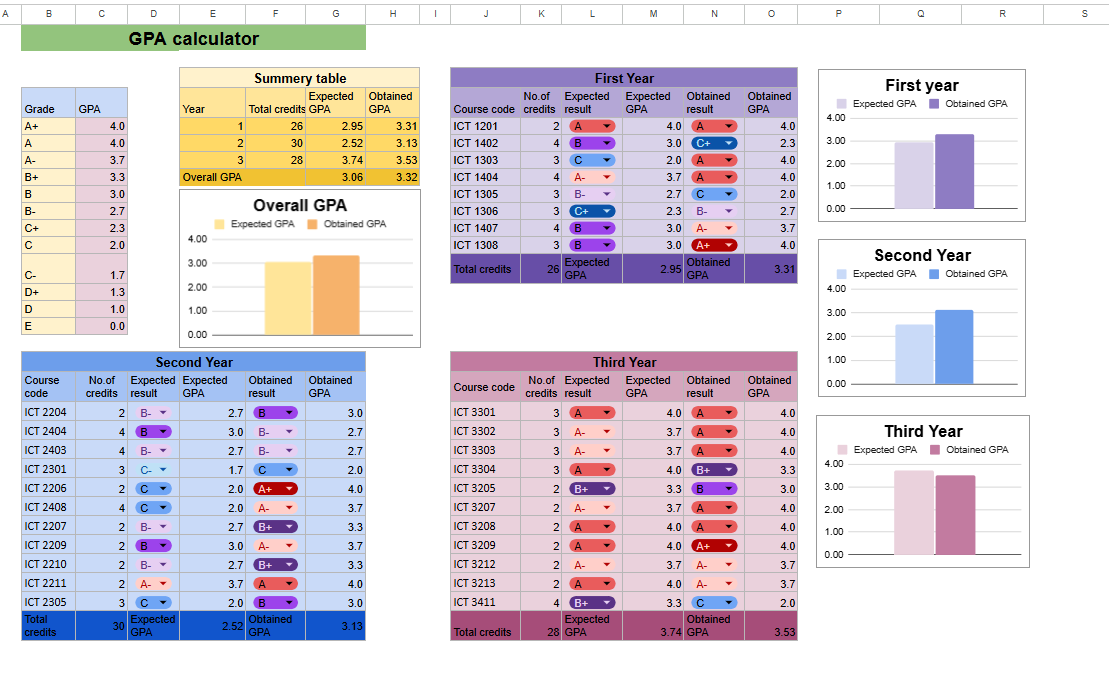Open expected result dropdown for ICT 2211

[x=153, y=584]
